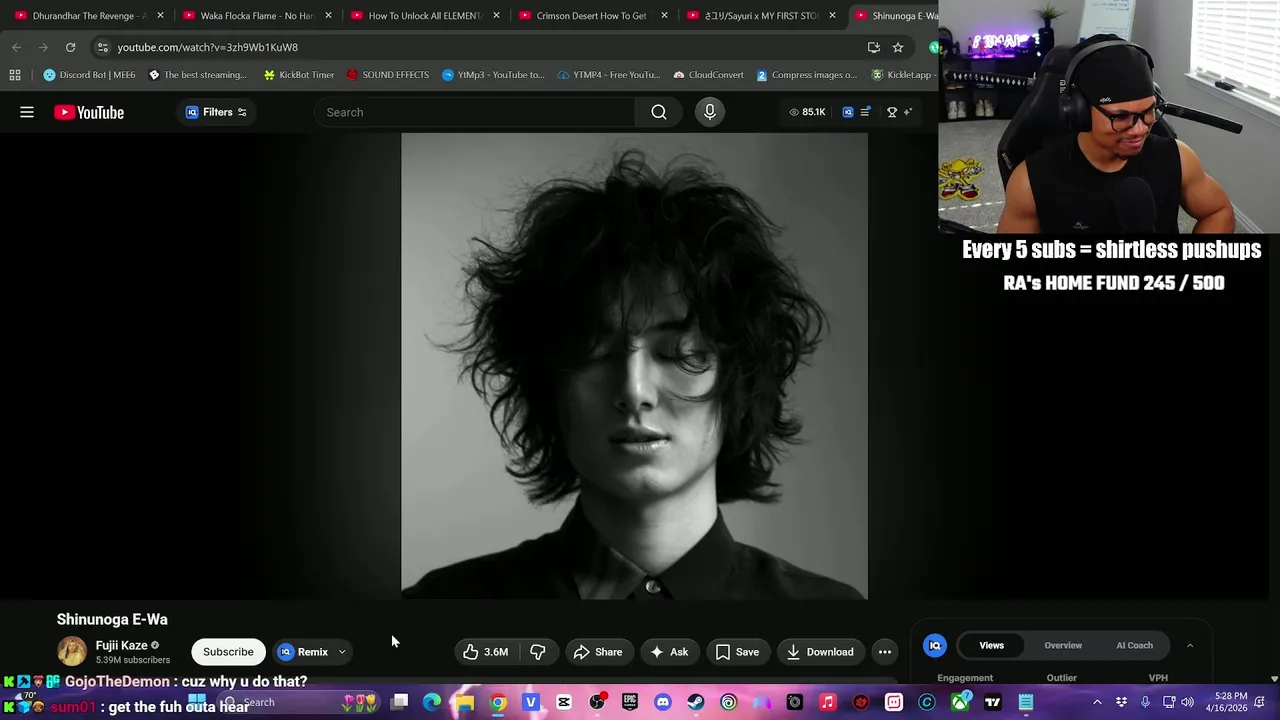Open the YouTube hamburger guide menu
This screenshot has height=720, width=1280.
coord(27,112)
